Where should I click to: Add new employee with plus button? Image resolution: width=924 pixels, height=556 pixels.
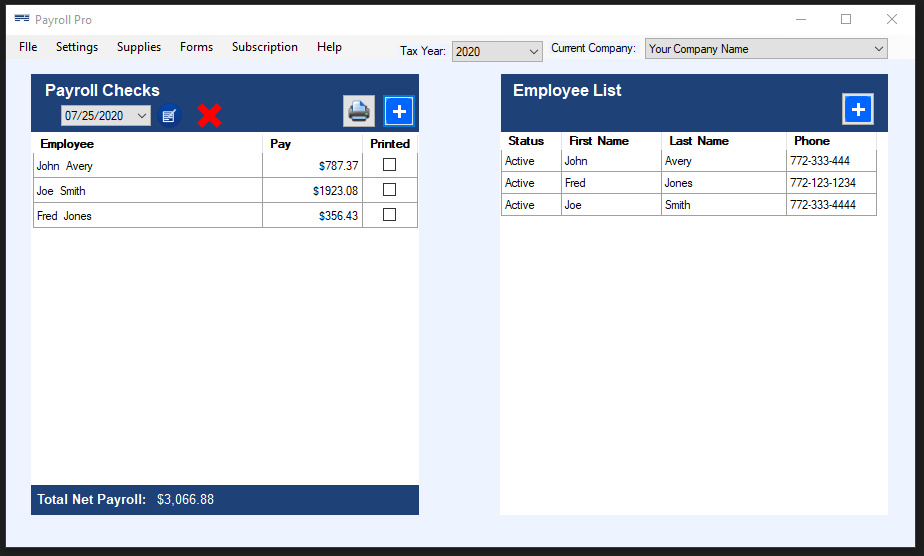click(x=857, y=110)
